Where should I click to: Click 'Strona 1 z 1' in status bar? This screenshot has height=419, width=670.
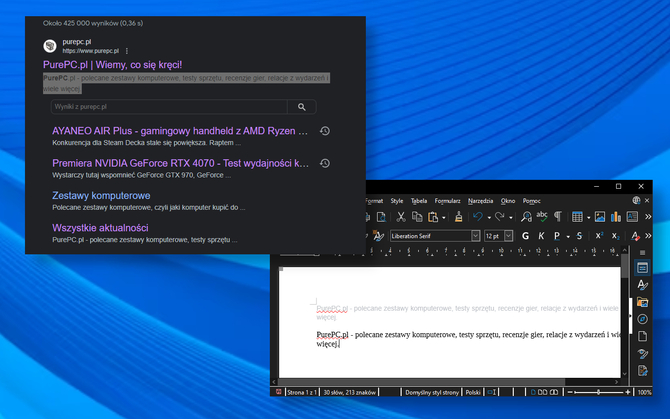click(x=302, y=392)
